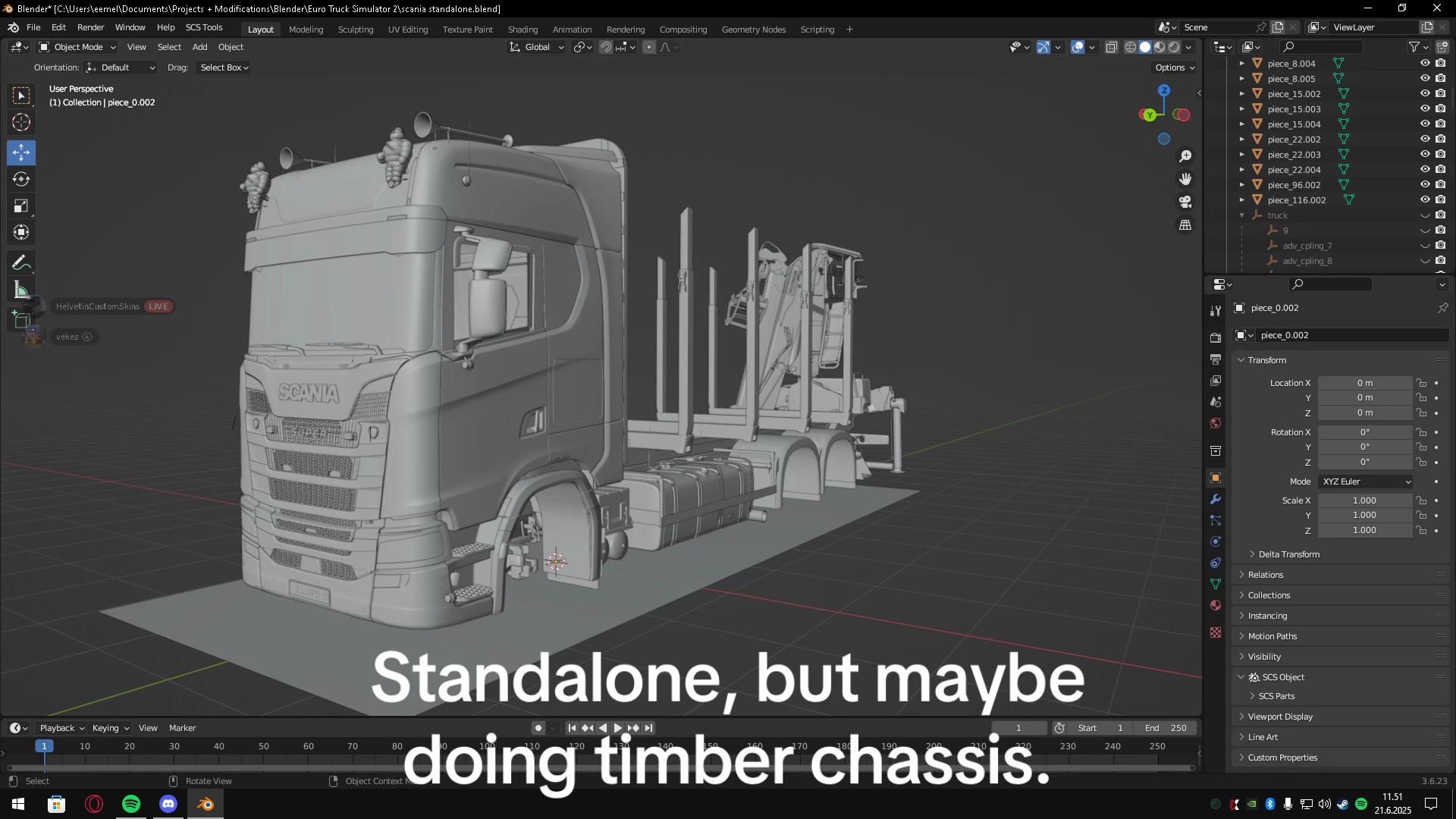Open the File menu
The height and width of the screenshot is (819, 1456).
click(33, 27)
